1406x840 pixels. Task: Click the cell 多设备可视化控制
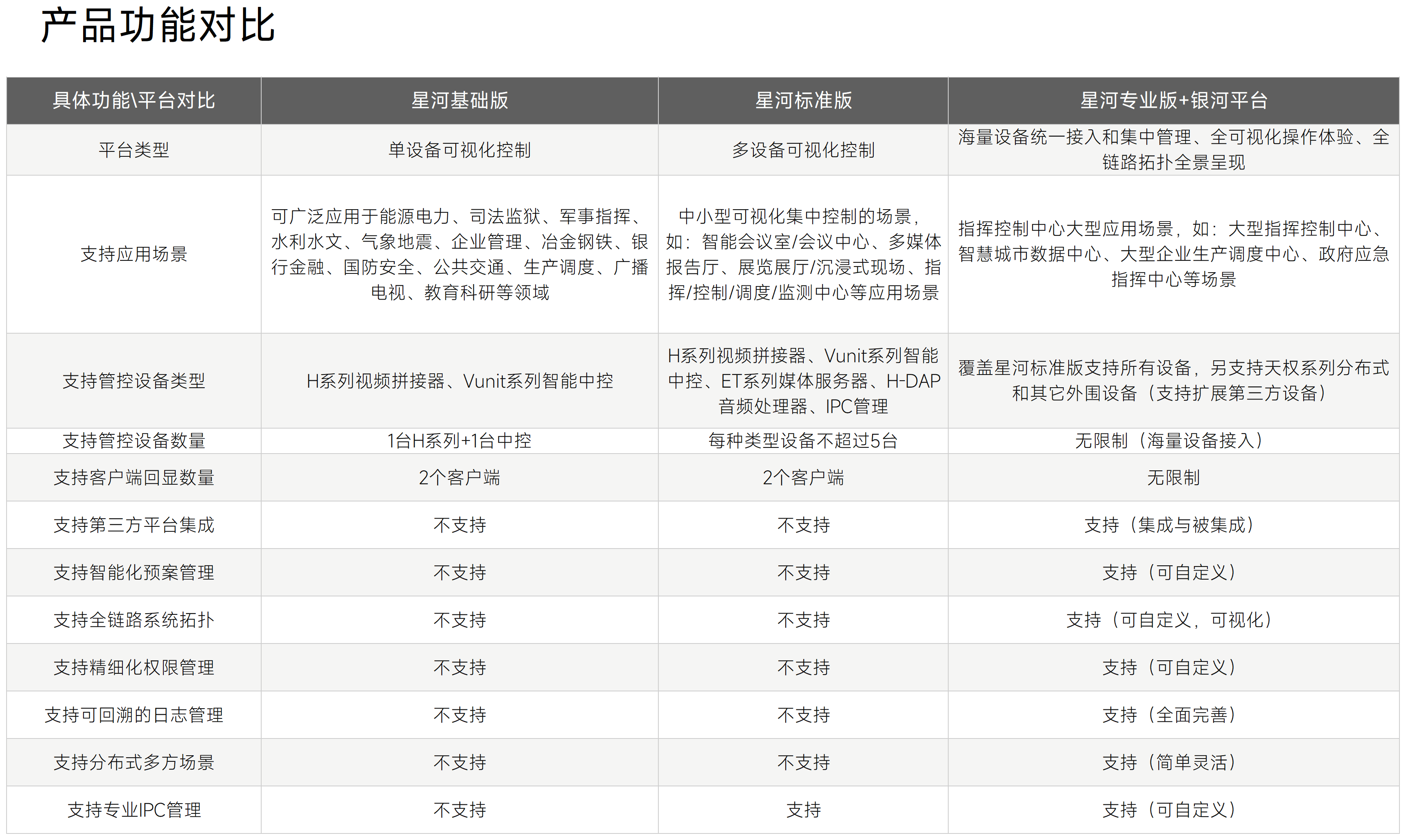click(803, 150)
